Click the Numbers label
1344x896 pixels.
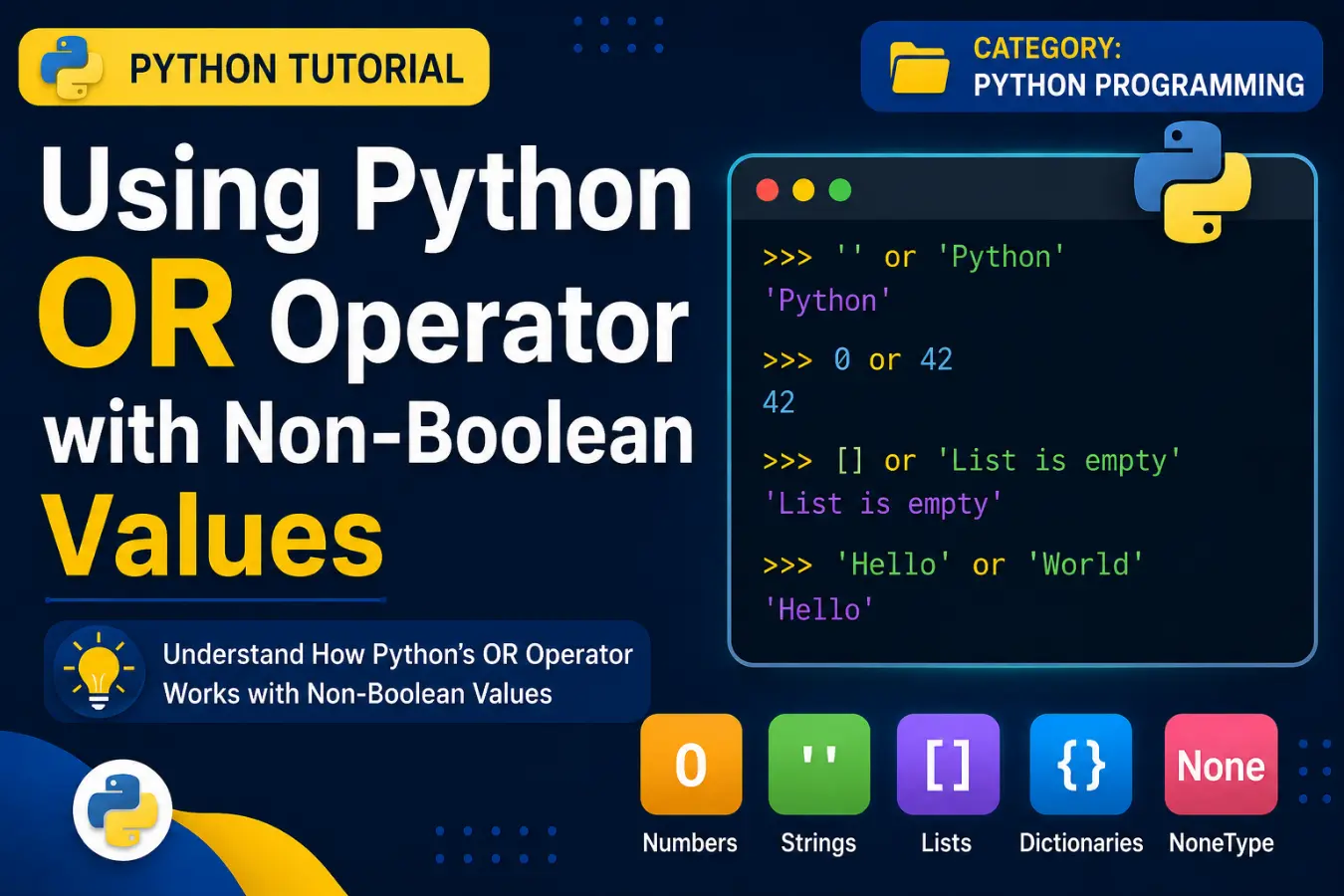(690, 843)
